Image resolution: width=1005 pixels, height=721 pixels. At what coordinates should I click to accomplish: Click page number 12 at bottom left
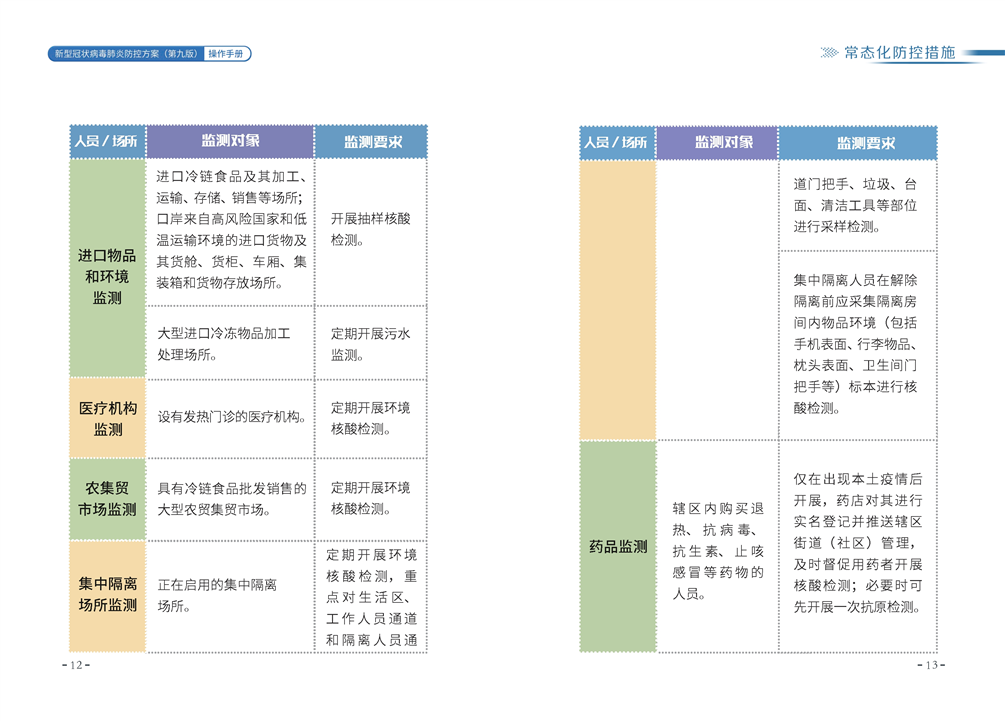click(x=79, y=666)
